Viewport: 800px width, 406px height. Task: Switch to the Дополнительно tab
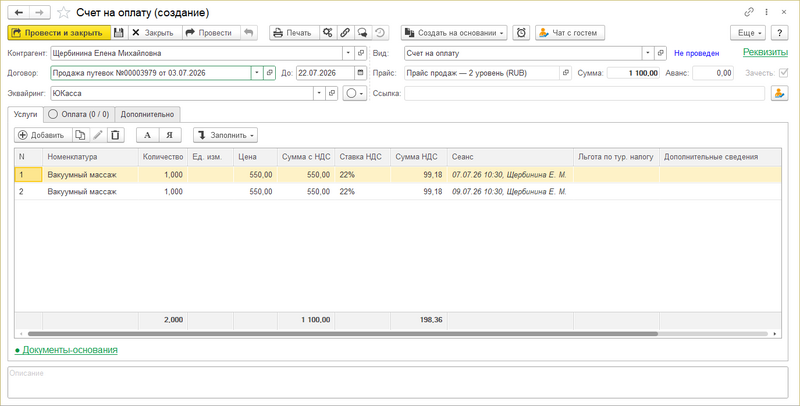point(147,114)
